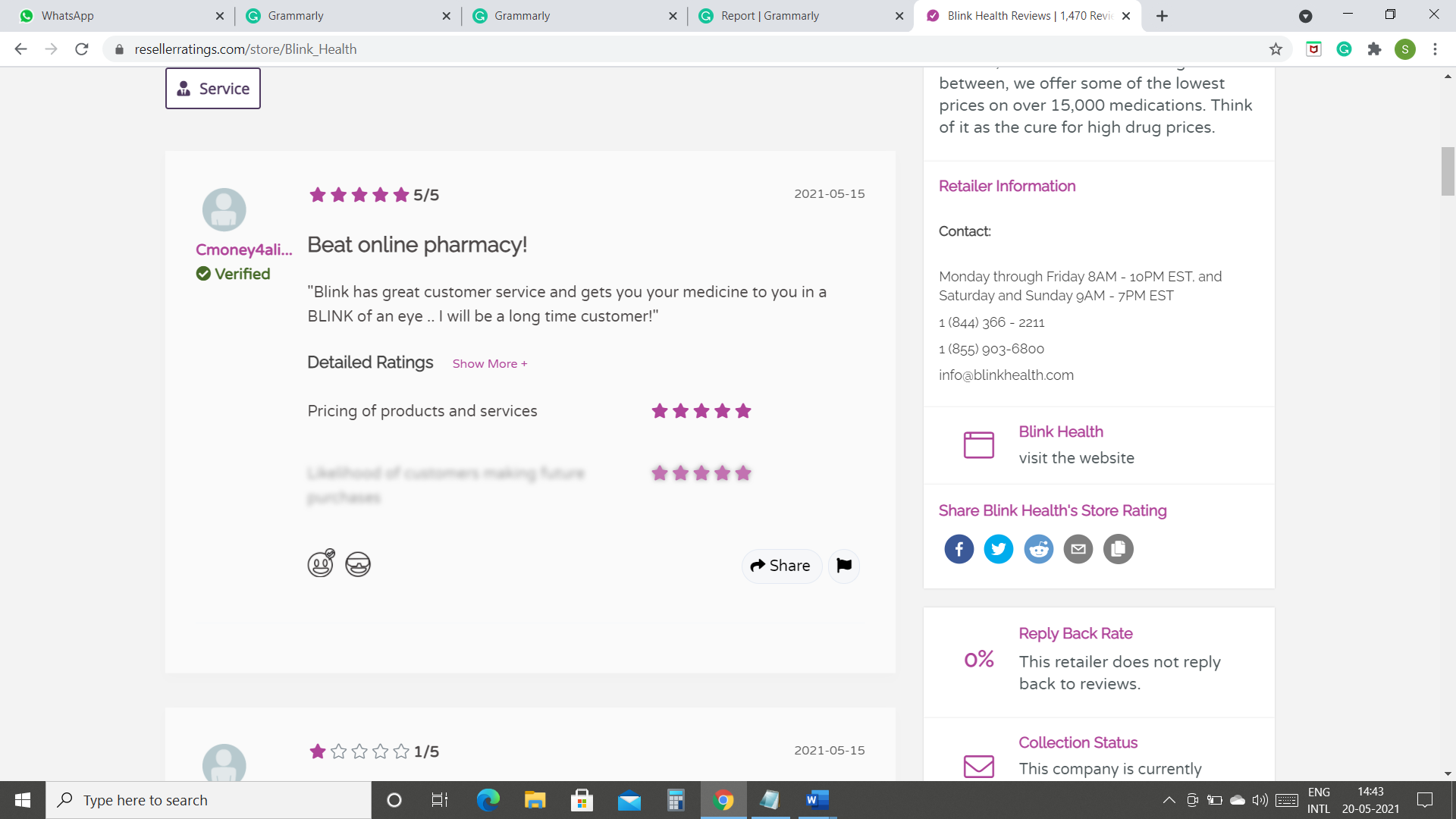This screenshot has width=1456, height=819.
Task: Click the Service filter button
Action: coord(213,89)
